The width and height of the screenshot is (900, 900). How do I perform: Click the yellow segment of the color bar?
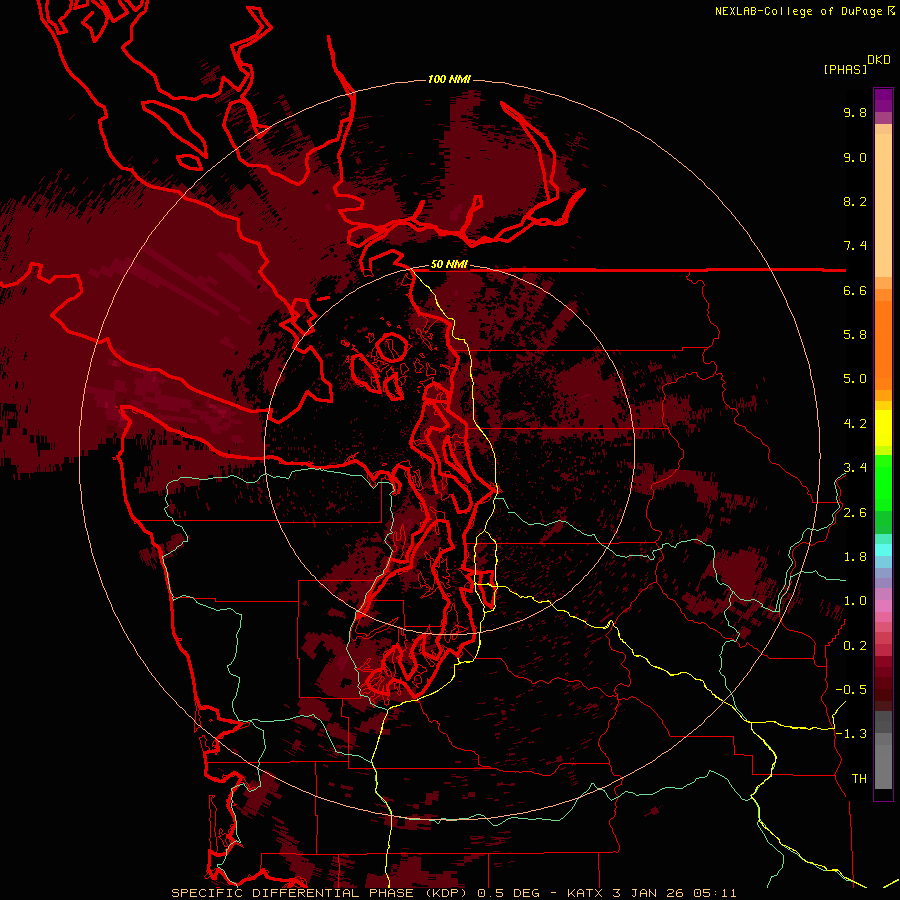[x=883, y=428]
